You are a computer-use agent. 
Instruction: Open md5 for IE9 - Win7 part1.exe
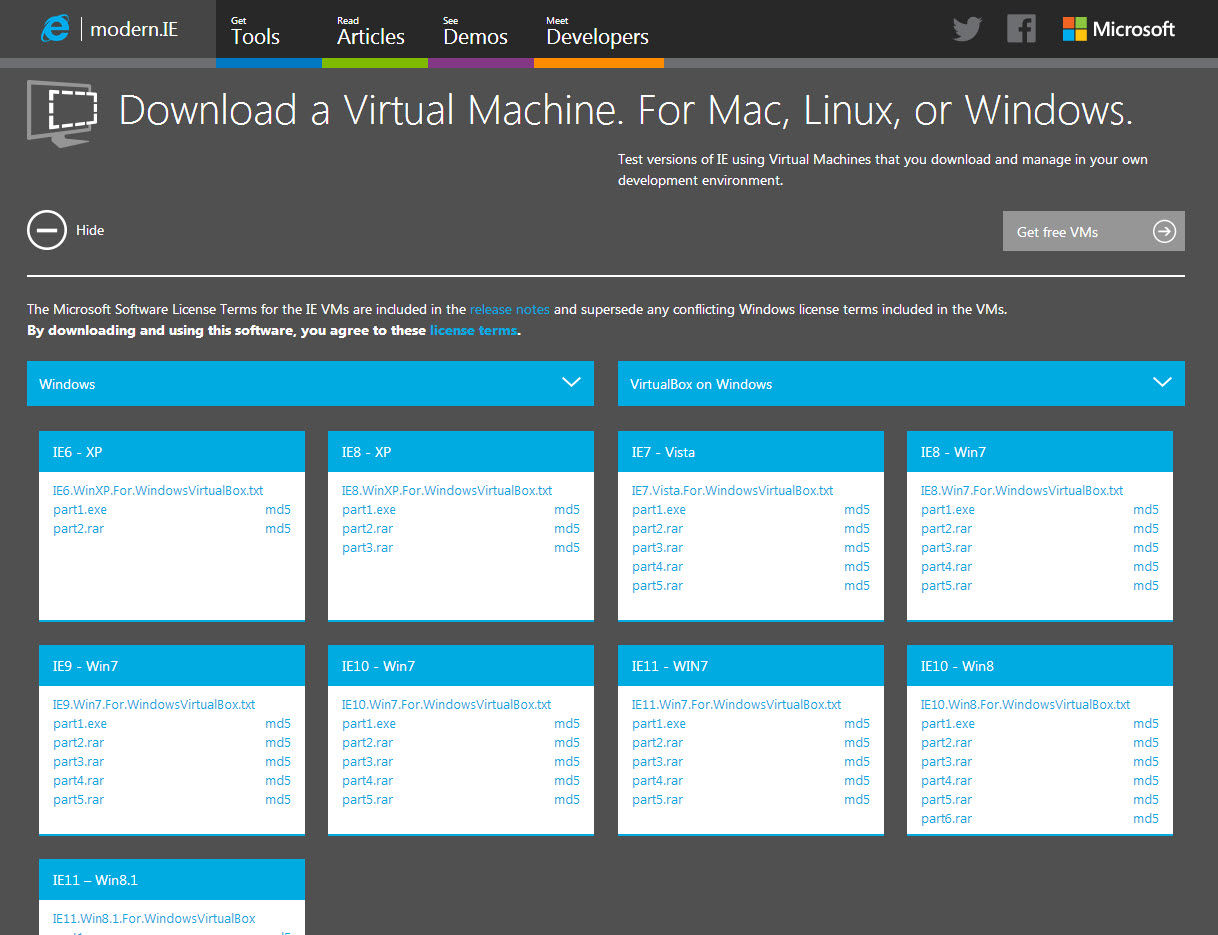click(278, 723)
